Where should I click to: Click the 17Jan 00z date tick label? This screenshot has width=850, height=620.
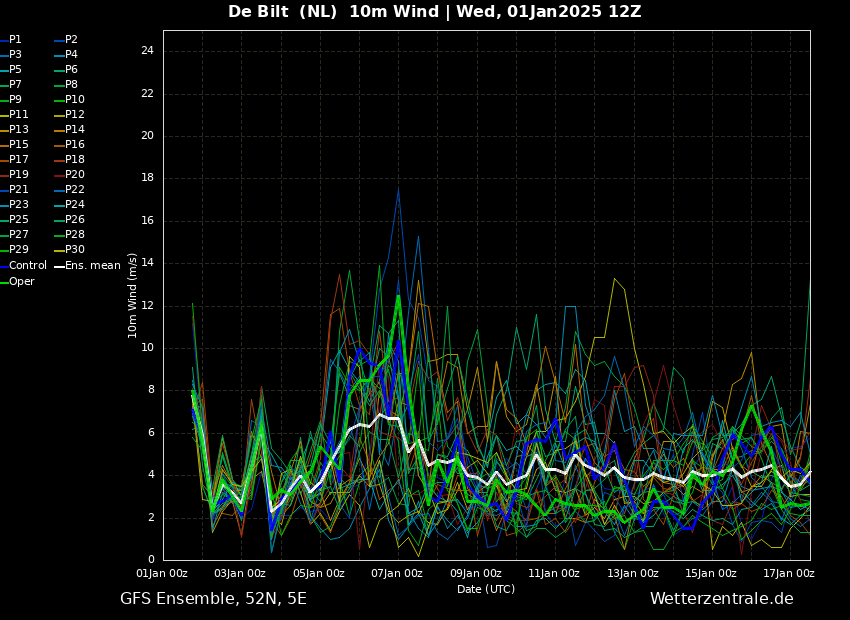[x=788, y=574]
